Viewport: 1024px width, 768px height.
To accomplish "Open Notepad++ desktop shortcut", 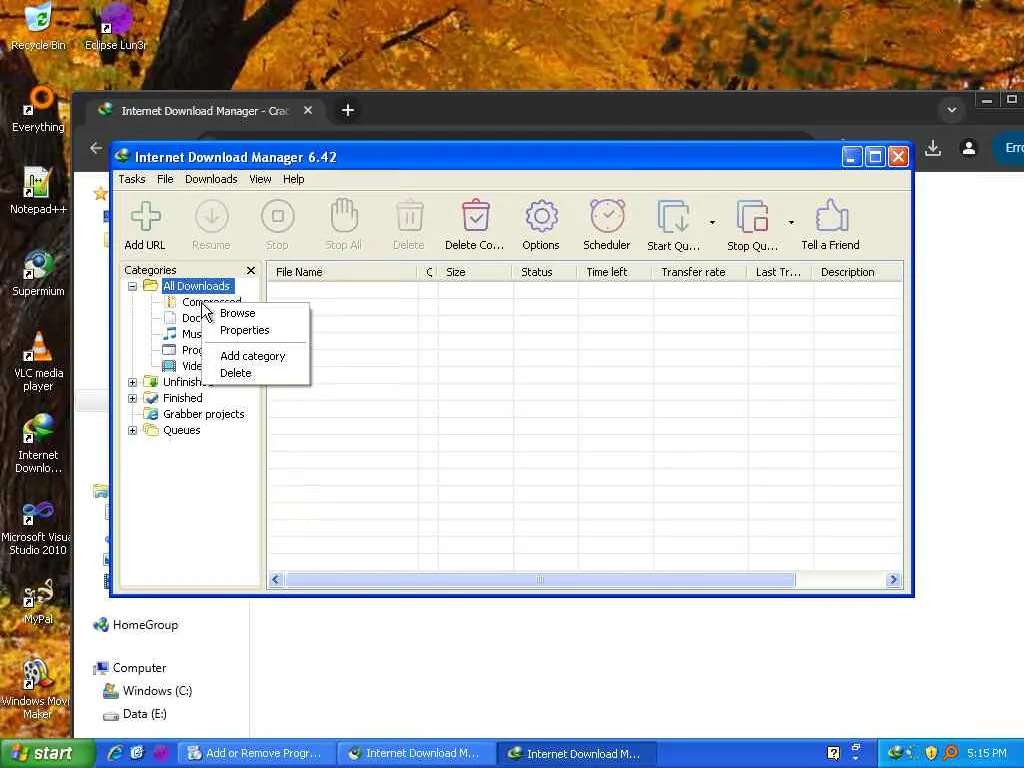I will click(x=38, y=184).
